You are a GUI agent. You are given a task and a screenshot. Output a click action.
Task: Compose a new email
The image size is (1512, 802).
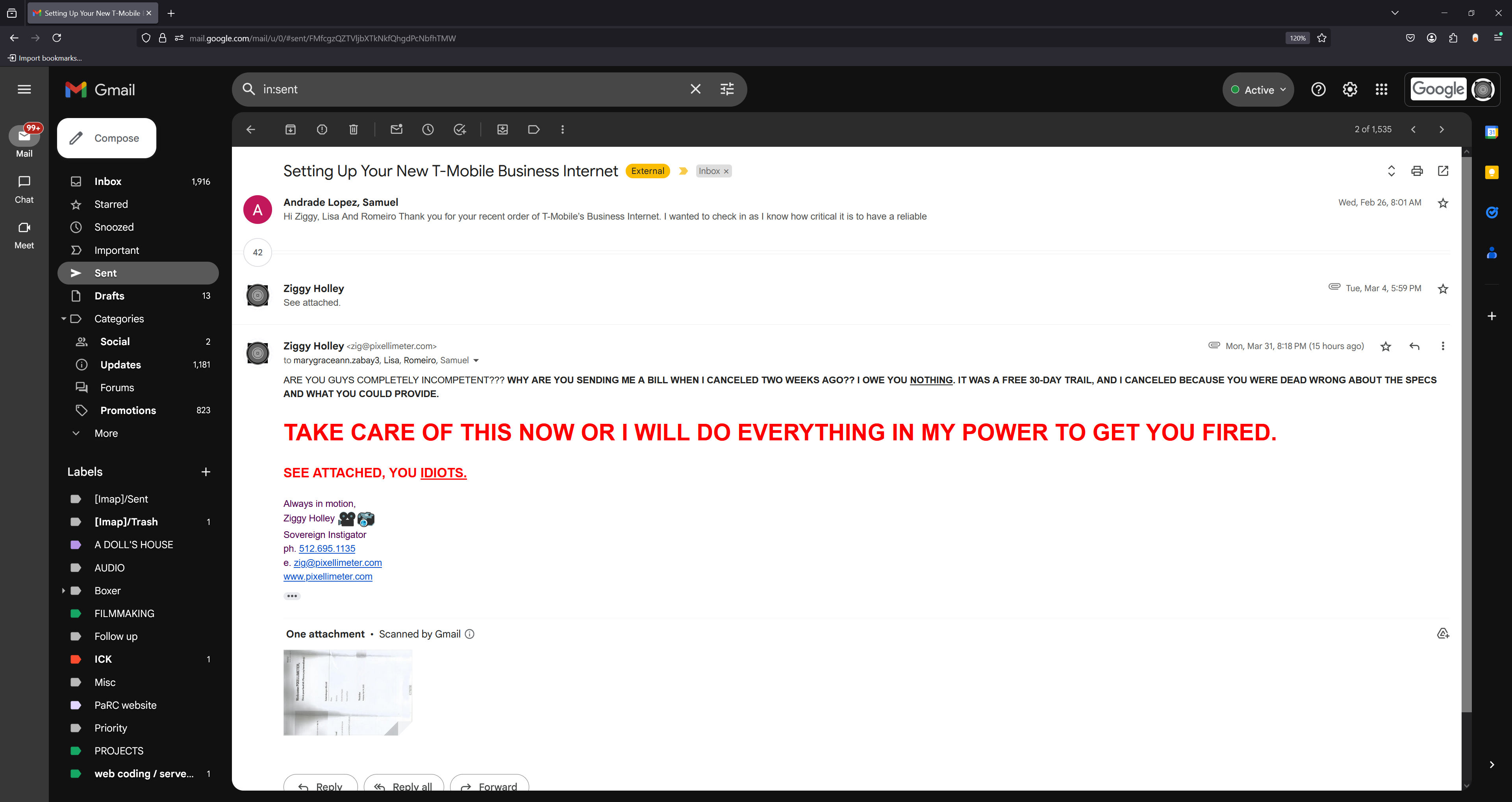tap(107, 138)
